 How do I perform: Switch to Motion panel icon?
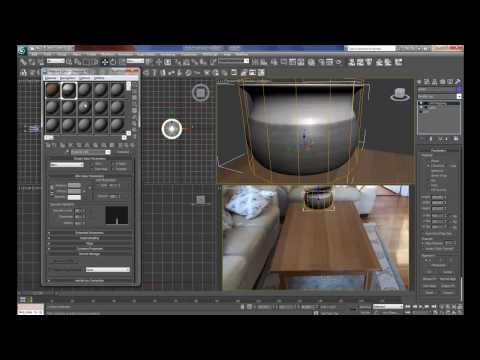442,81
